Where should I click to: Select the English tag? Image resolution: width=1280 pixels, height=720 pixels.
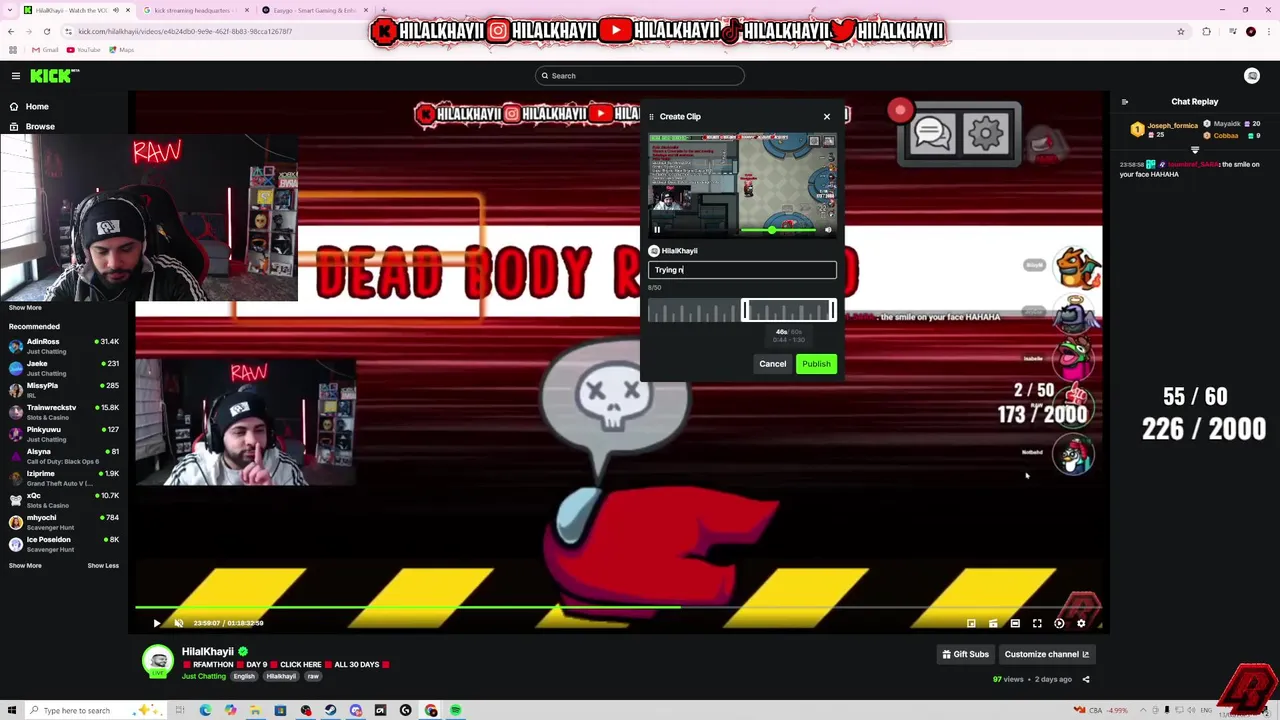click(244, 676)
